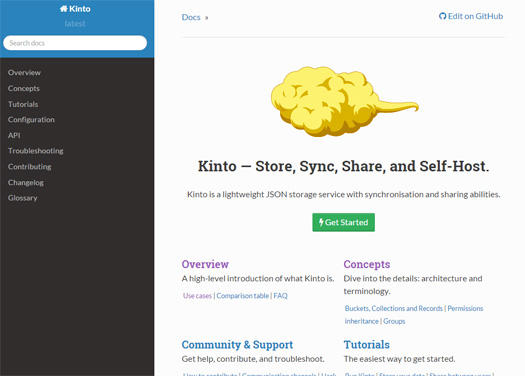Viewport: 525px width, 376px height.
Task: Click the 'latest' version label
Action: point(75,24)
